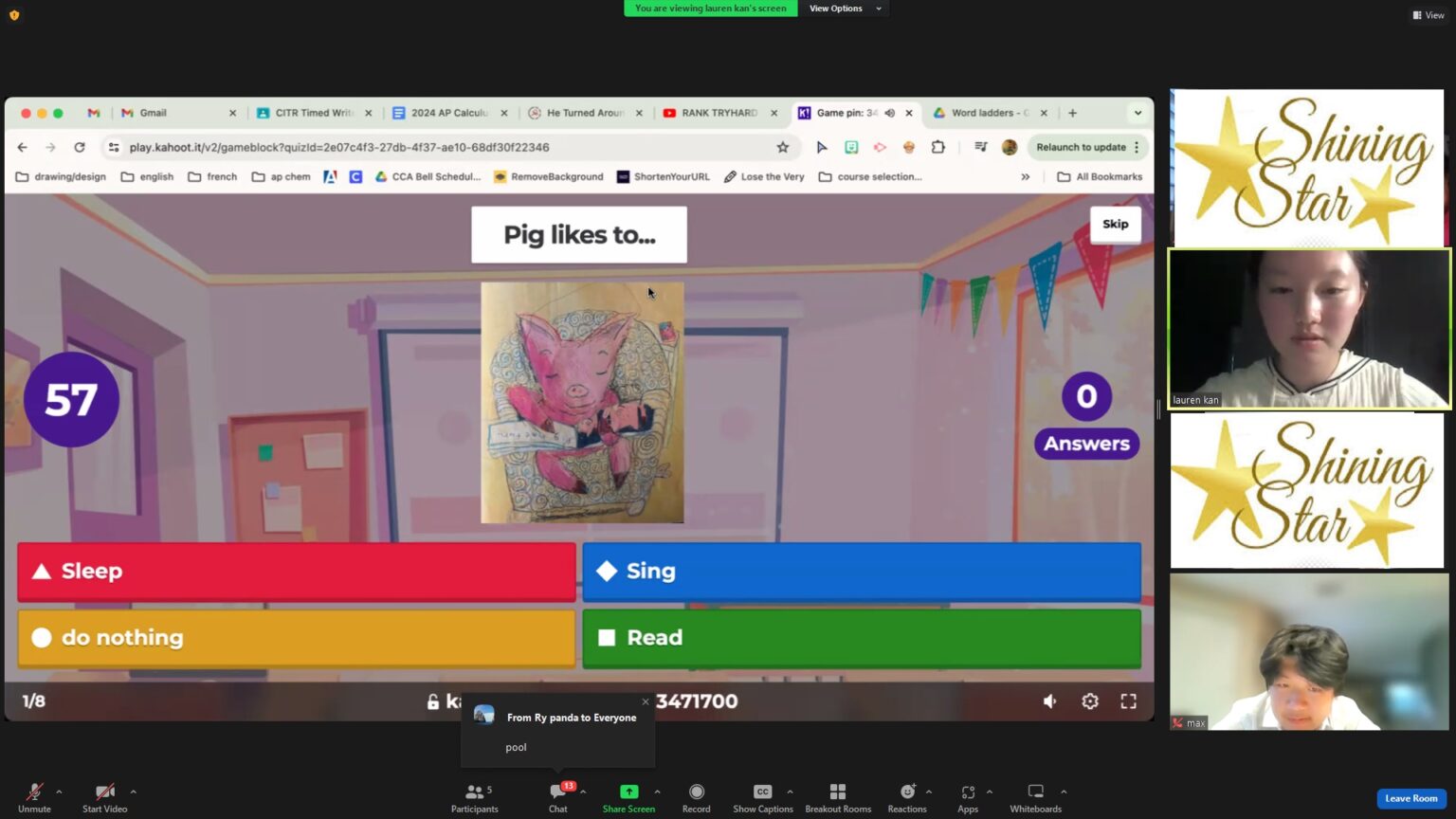Open the browser extensions puzzle icon

tap(938, 147)
